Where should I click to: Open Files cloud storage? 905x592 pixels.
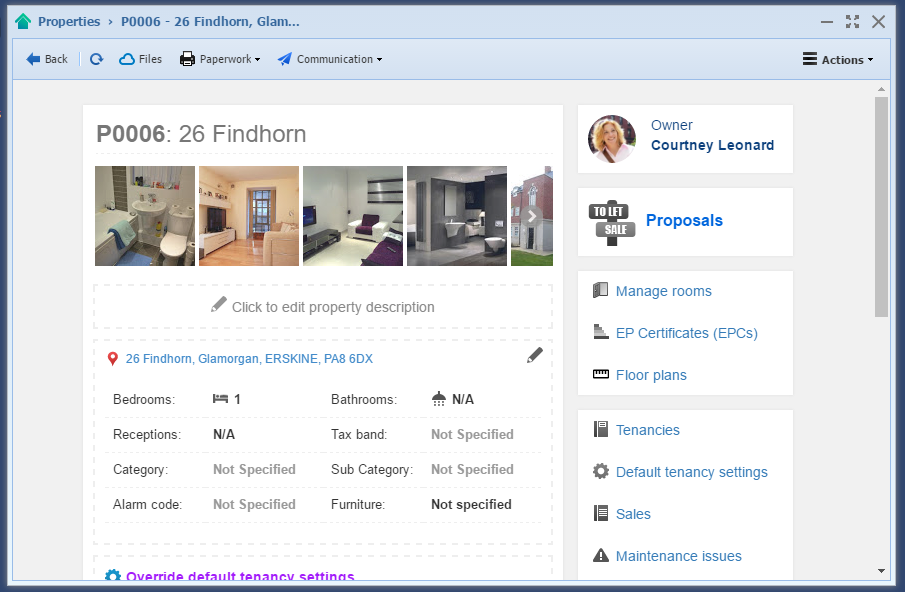click(x=140, y=59)
